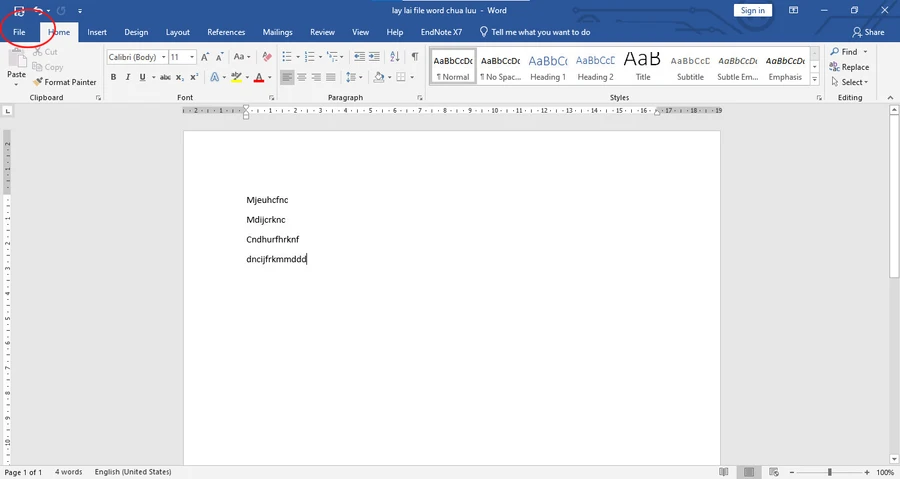Open borders dropdown arrow
Viewport: 900px width, 479px height.
click(x=412, y=77)
